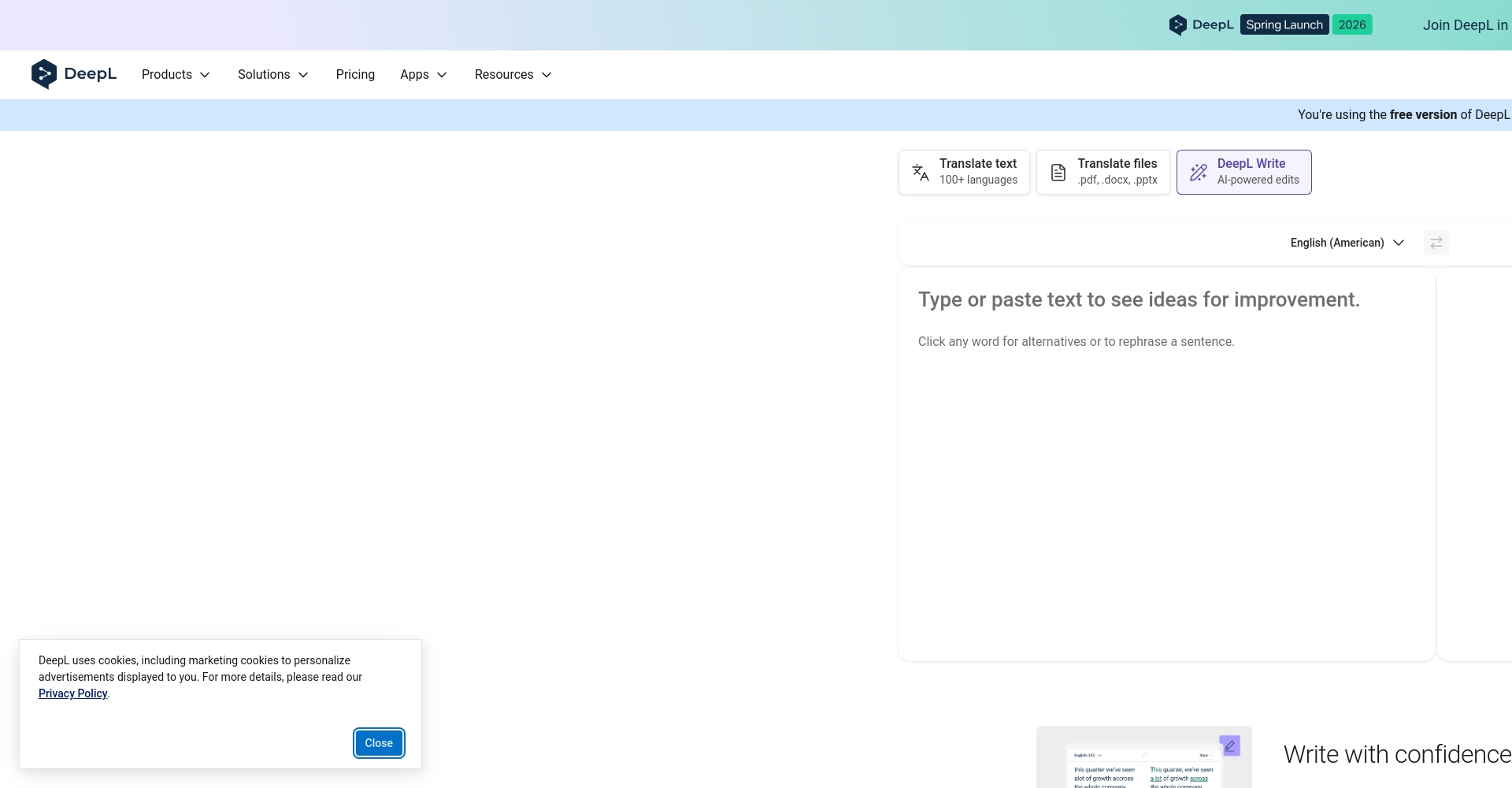Close the cookie notice
Viewport: 1512px width, 788px height.
click(x=379, y=743)
